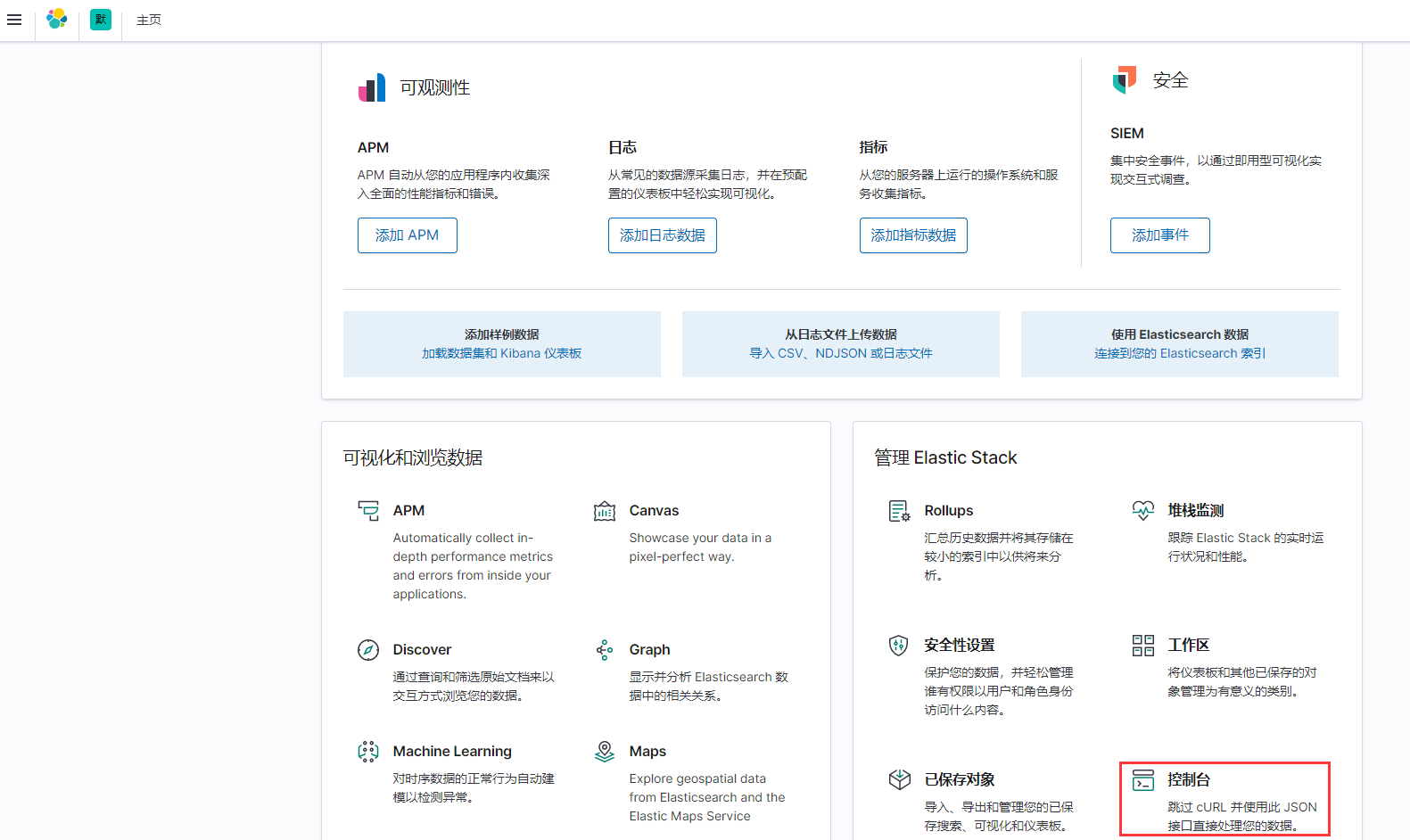The image size is (1410, 840).
Task: Click the 可视化和浏览数据 section heading
Action: (413, 458)
